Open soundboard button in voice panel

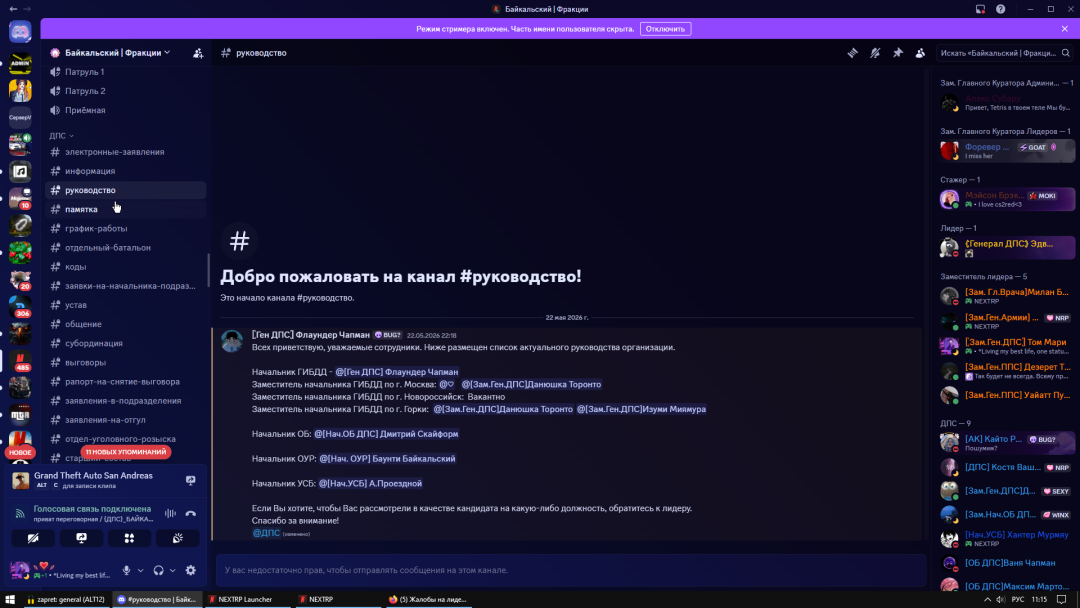click(178, 538)
